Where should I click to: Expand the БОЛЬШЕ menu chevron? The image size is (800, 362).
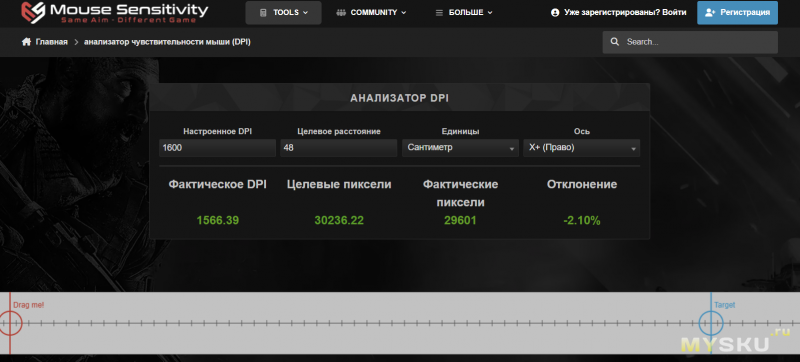490,13
